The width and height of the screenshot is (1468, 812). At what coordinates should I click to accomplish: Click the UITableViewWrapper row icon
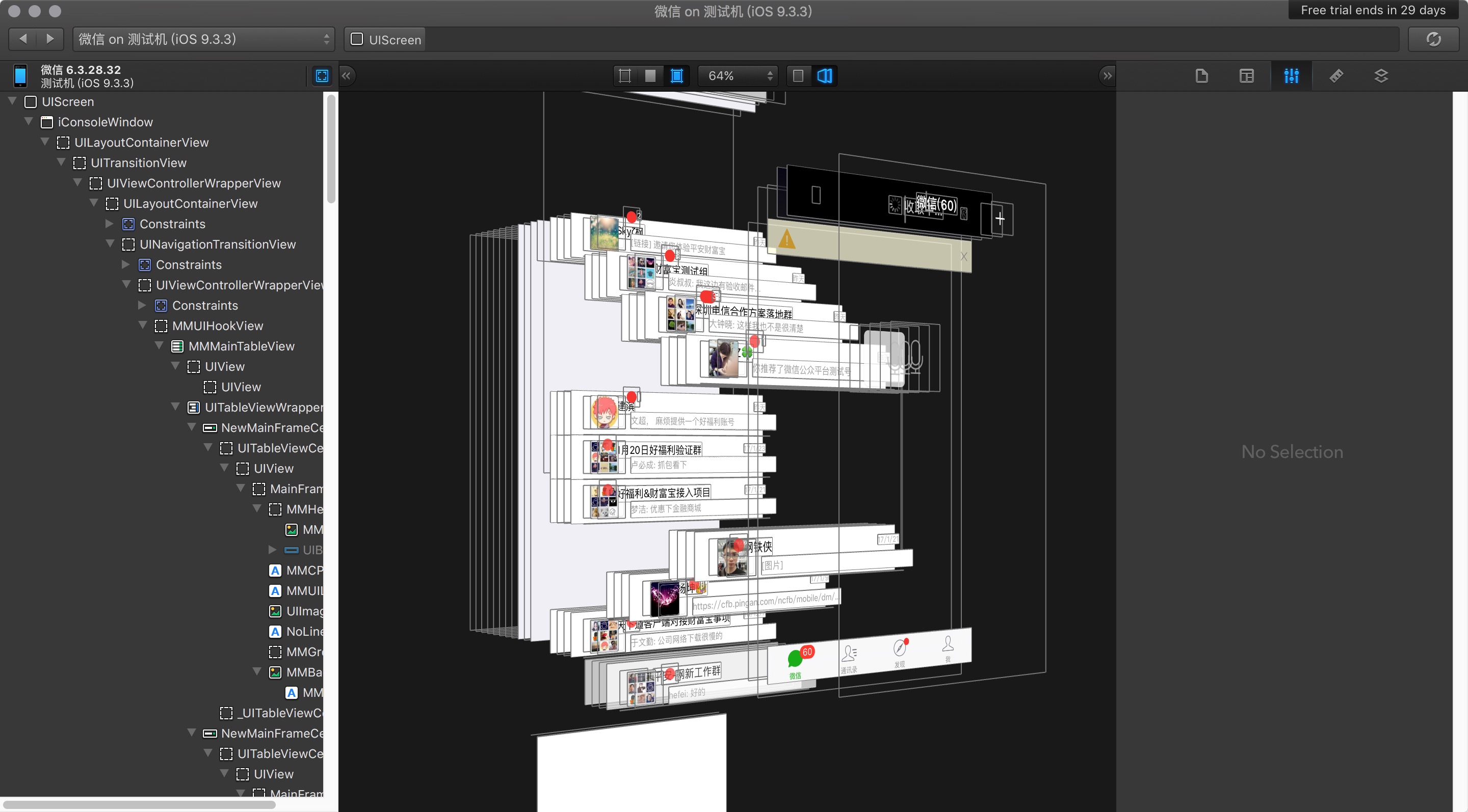(x=194, y=408)
